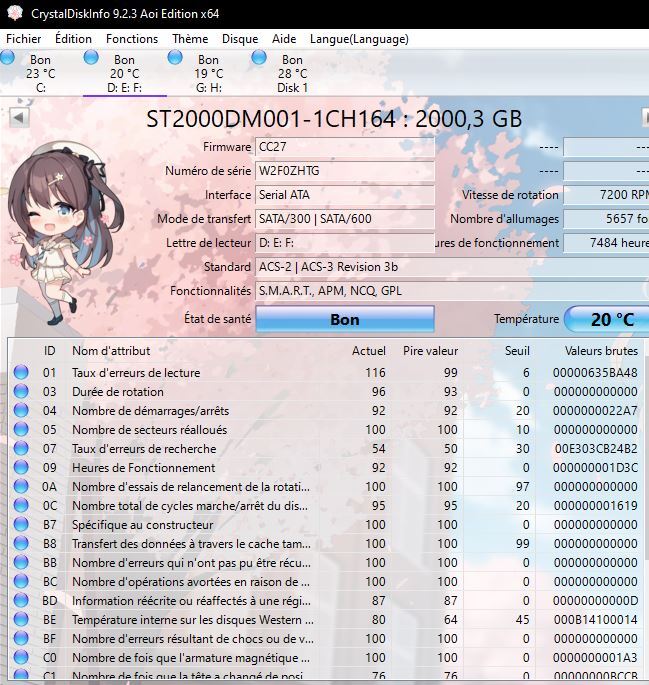Select the Disk 1 tab at 28 °C
The width and height of the screenshot is (649, 685).
click(292, 73)
